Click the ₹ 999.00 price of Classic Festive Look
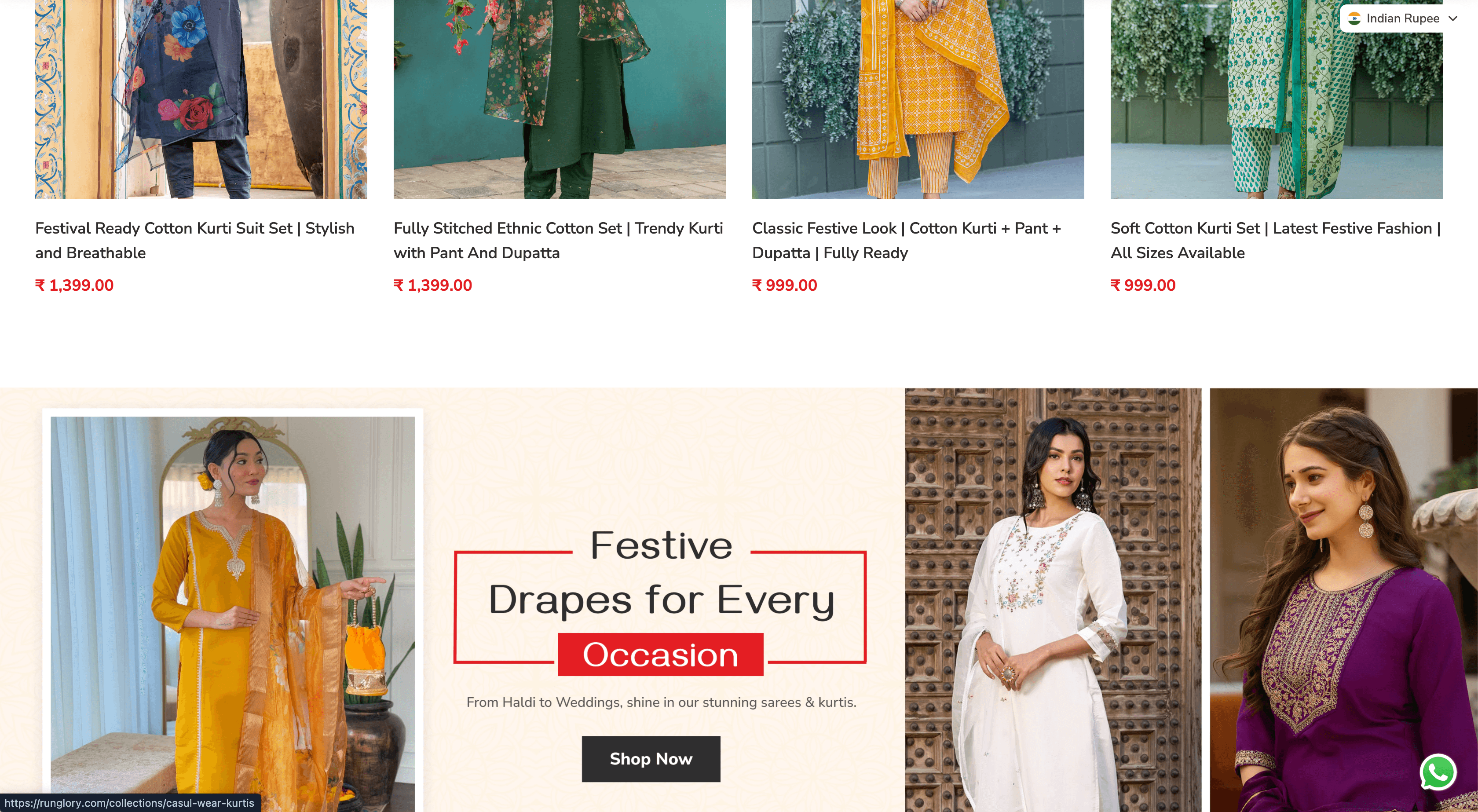Image resolution: width=1478 pixels, height=812 pixels. pos(784,285)
